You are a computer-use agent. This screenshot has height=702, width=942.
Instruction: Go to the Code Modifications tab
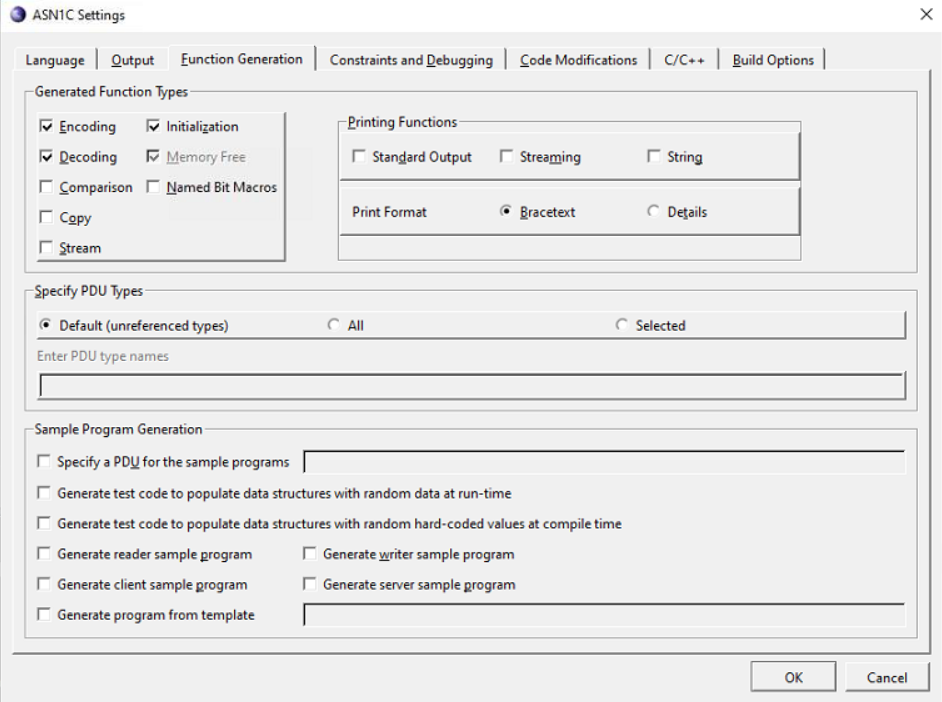coord(578,60)
